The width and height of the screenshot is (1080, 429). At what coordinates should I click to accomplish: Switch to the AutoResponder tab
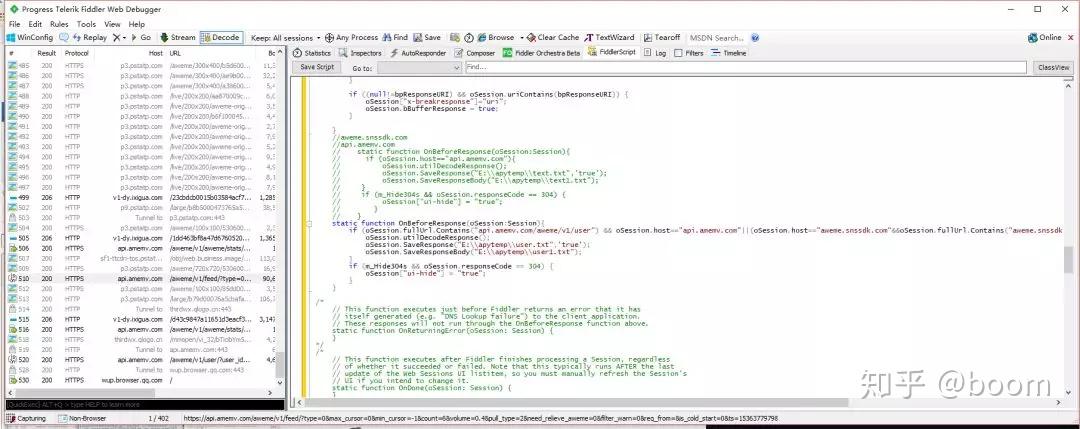click(418, 53)
